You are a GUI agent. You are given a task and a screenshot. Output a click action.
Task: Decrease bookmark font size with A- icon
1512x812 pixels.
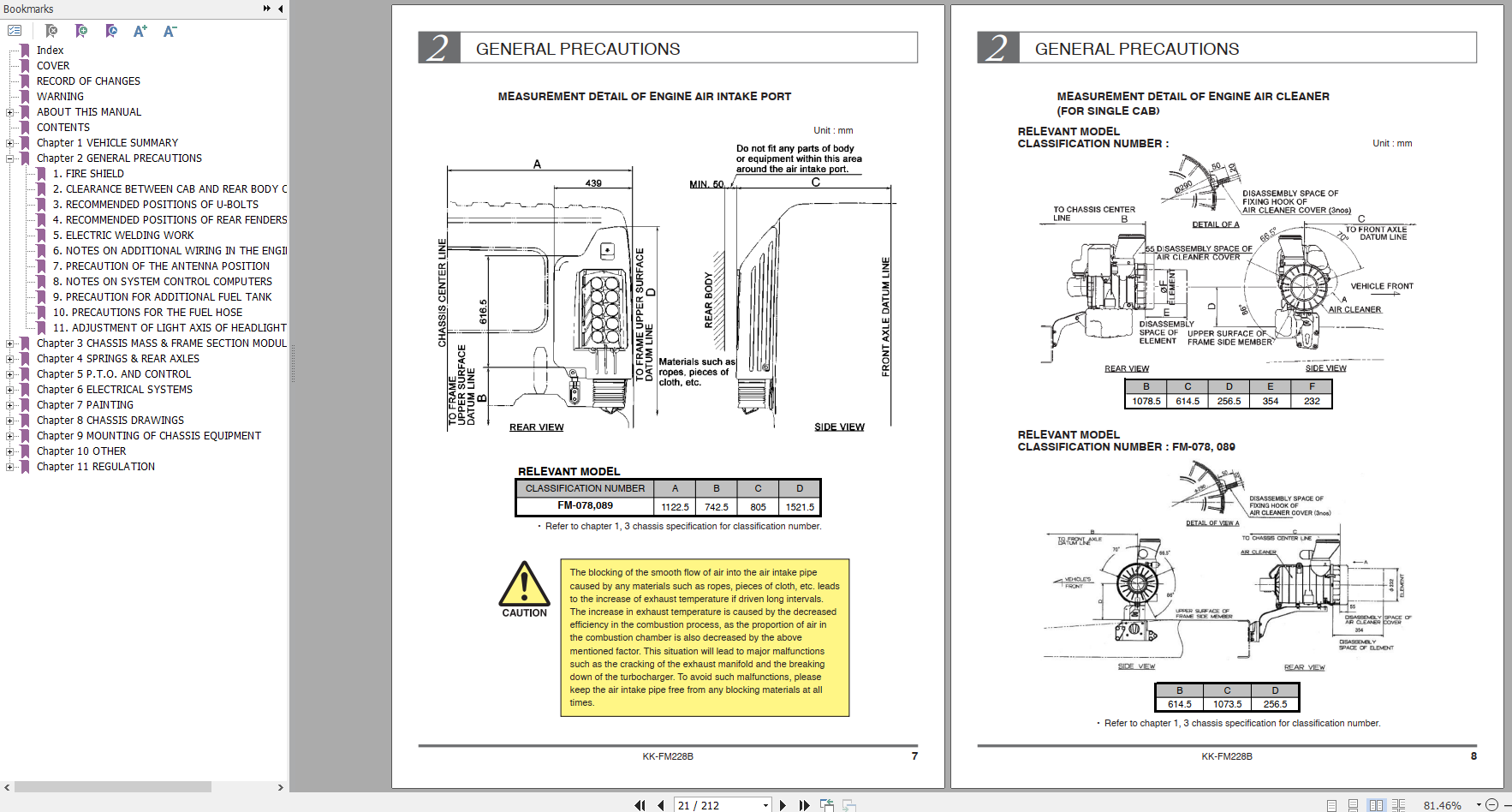point(170,31)
